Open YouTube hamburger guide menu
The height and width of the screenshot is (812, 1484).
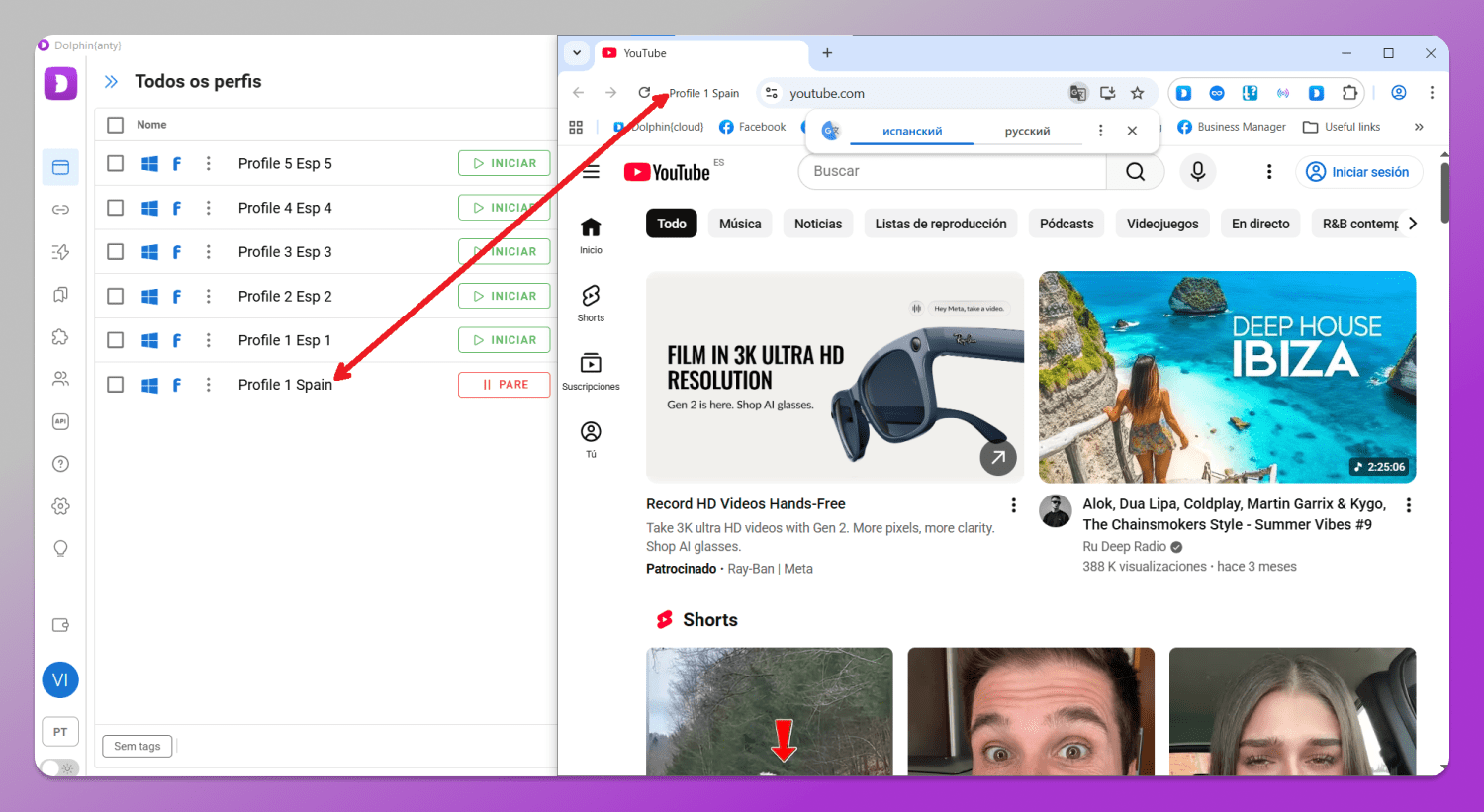coord(591,172)
